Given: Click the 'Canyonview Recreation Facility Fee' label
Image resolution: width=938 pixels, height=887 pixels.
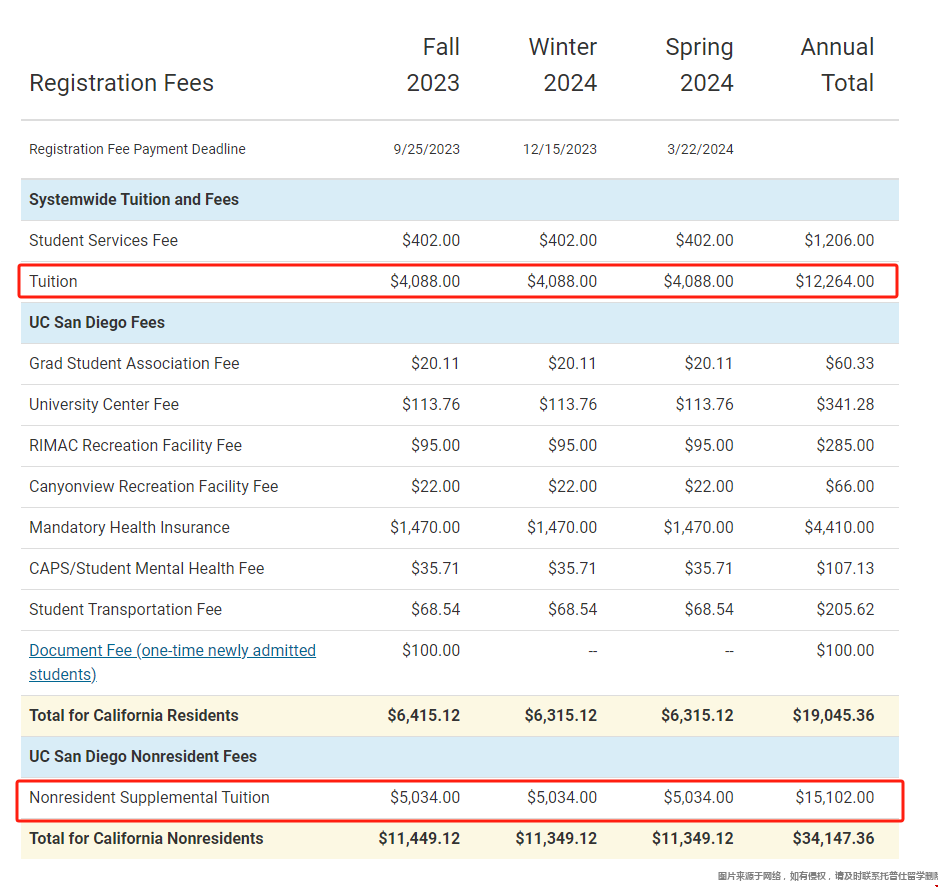Looking at the screenshot, I should pyautogui.click(x=154, y=486).
